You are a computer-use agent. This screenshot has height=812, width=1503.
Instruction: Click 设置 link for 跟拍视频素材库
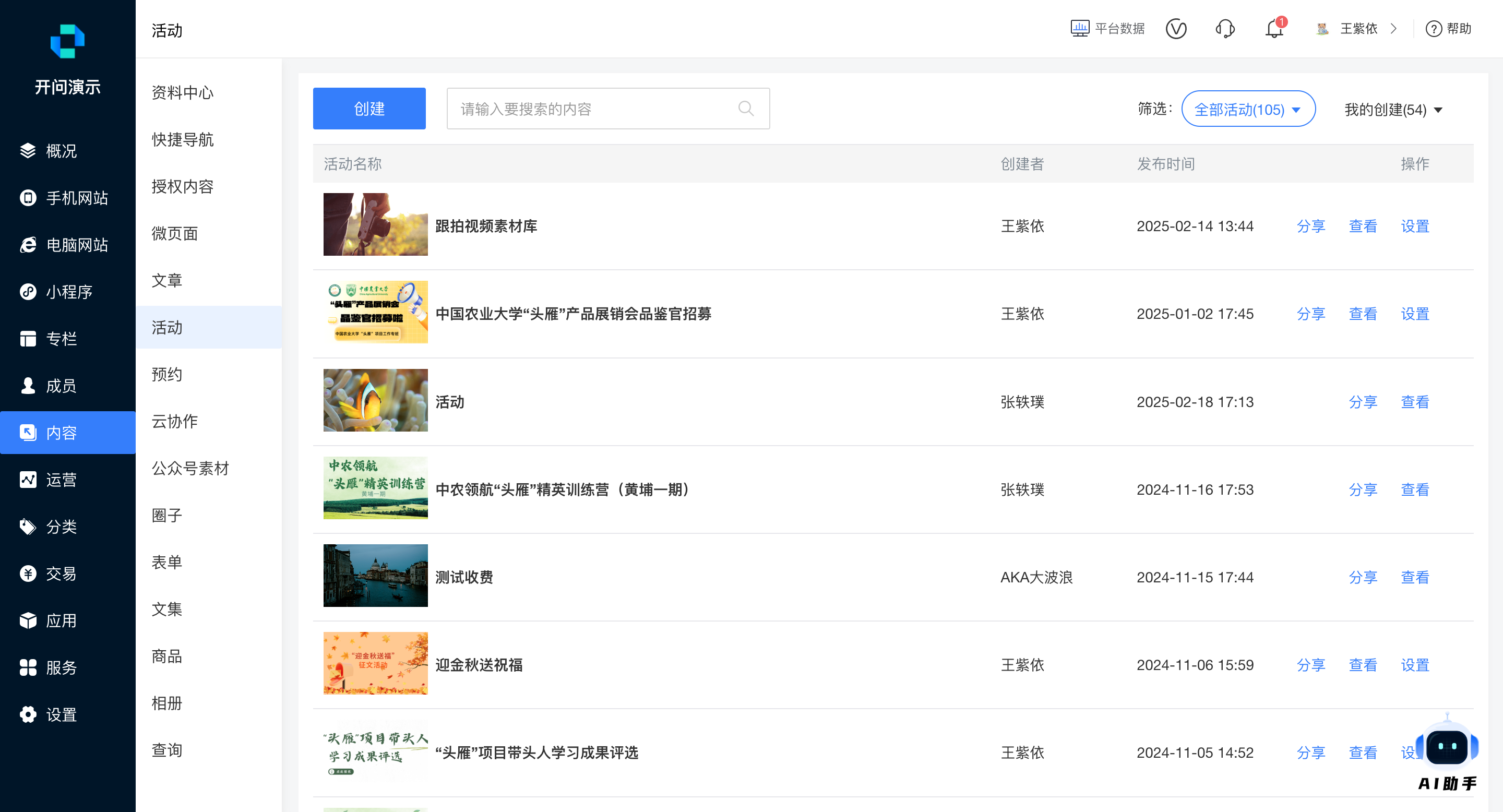tap(1414, 226)
